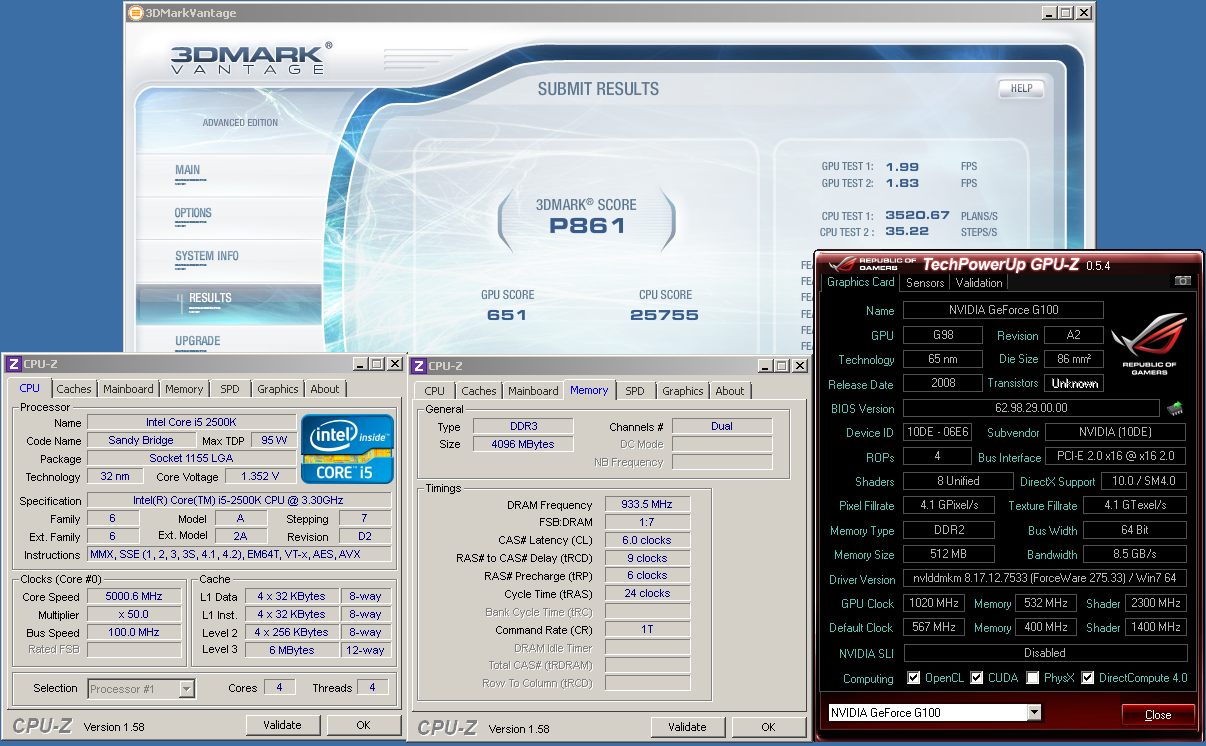
Task: Click the 3DMark Vantage title bar icon
Action: tap(135, 13)
